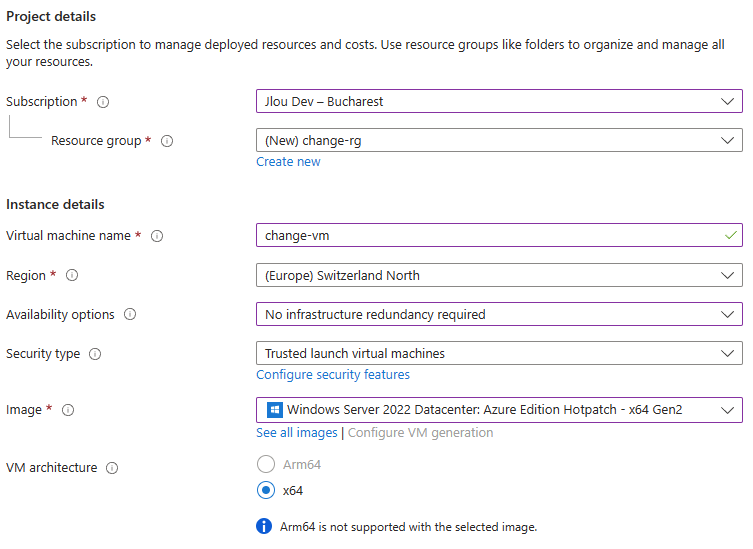Open the Availability options dropdown
This screenshot has height=549, width=753.
coord(499,314)
